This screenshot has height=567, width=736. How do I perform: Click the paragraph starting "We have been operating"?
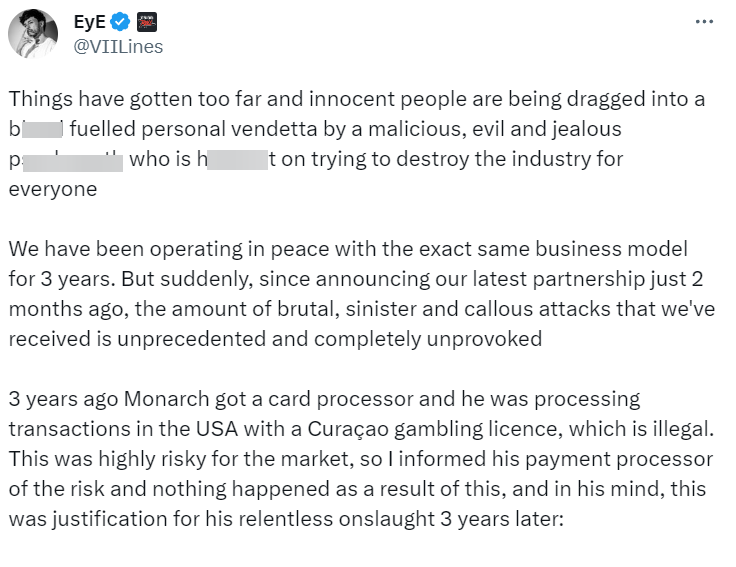[361, 294]
